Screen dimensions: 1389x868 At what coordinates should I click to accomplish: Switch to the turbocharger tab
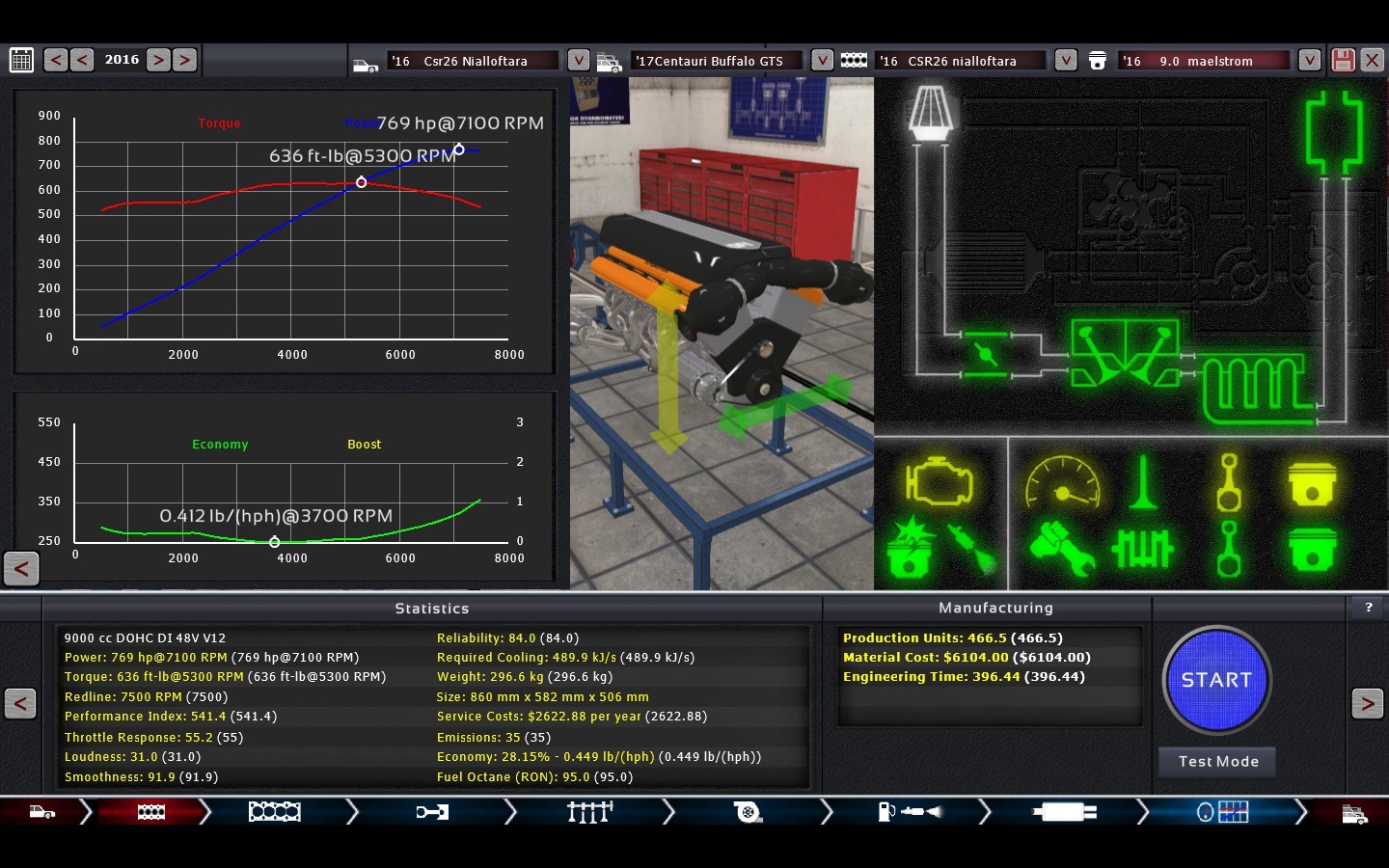pos(747,812)
